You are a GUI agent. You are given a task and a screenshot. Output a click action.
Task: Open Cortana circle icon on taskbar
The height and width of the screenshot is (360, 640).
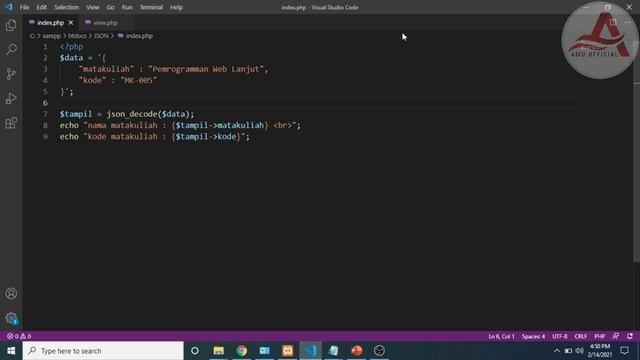[x=195, y=351]
